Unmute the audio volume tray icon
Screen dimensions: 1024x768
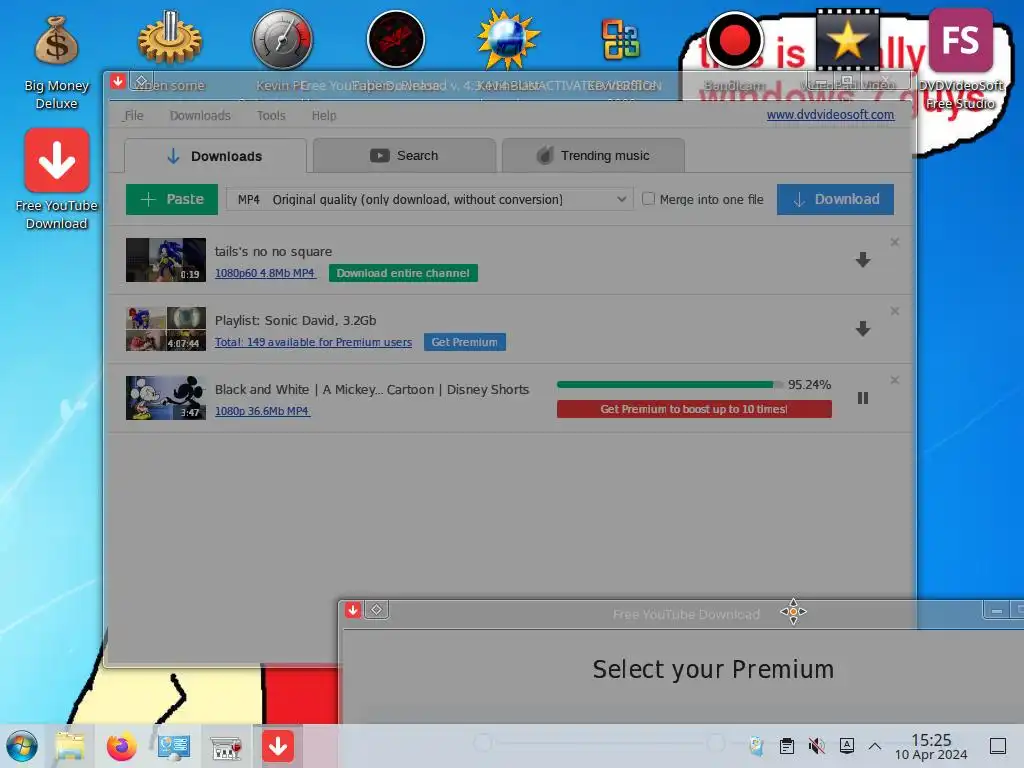[816, 745]
